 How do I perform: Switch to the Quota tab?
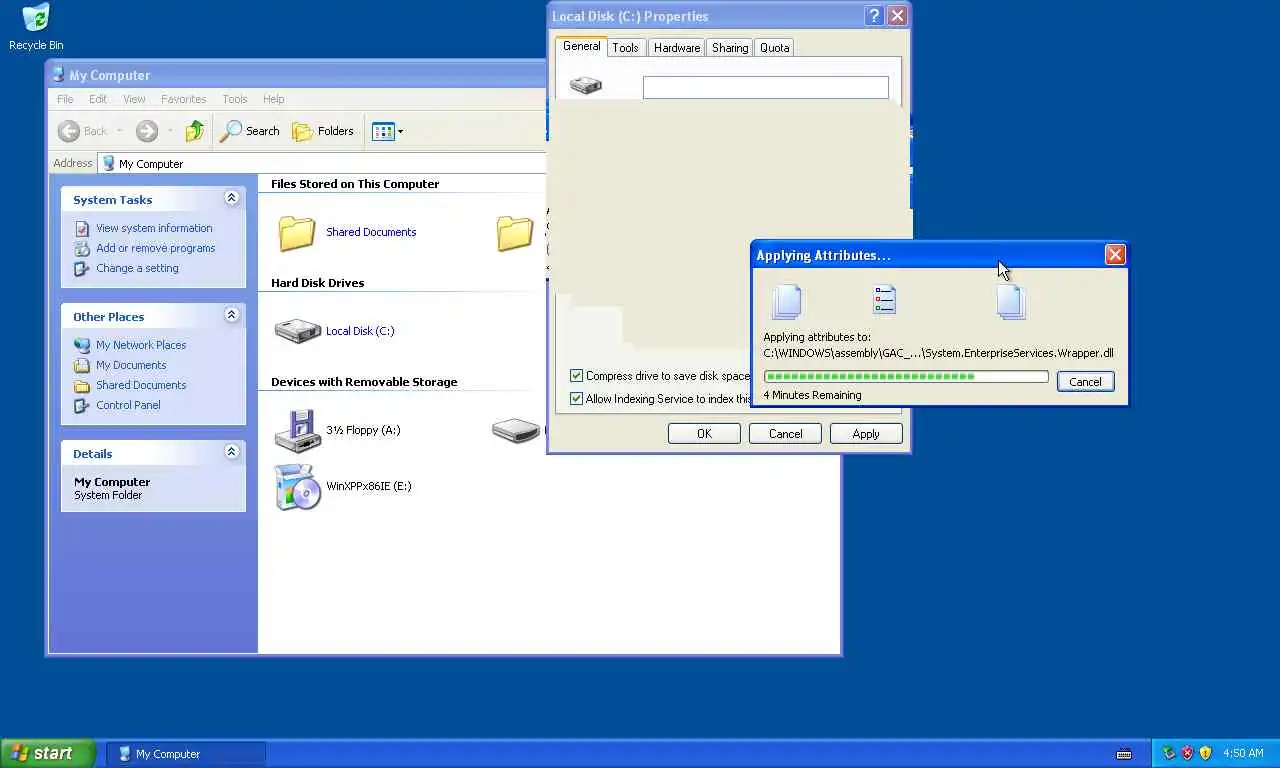click(775, 48)
